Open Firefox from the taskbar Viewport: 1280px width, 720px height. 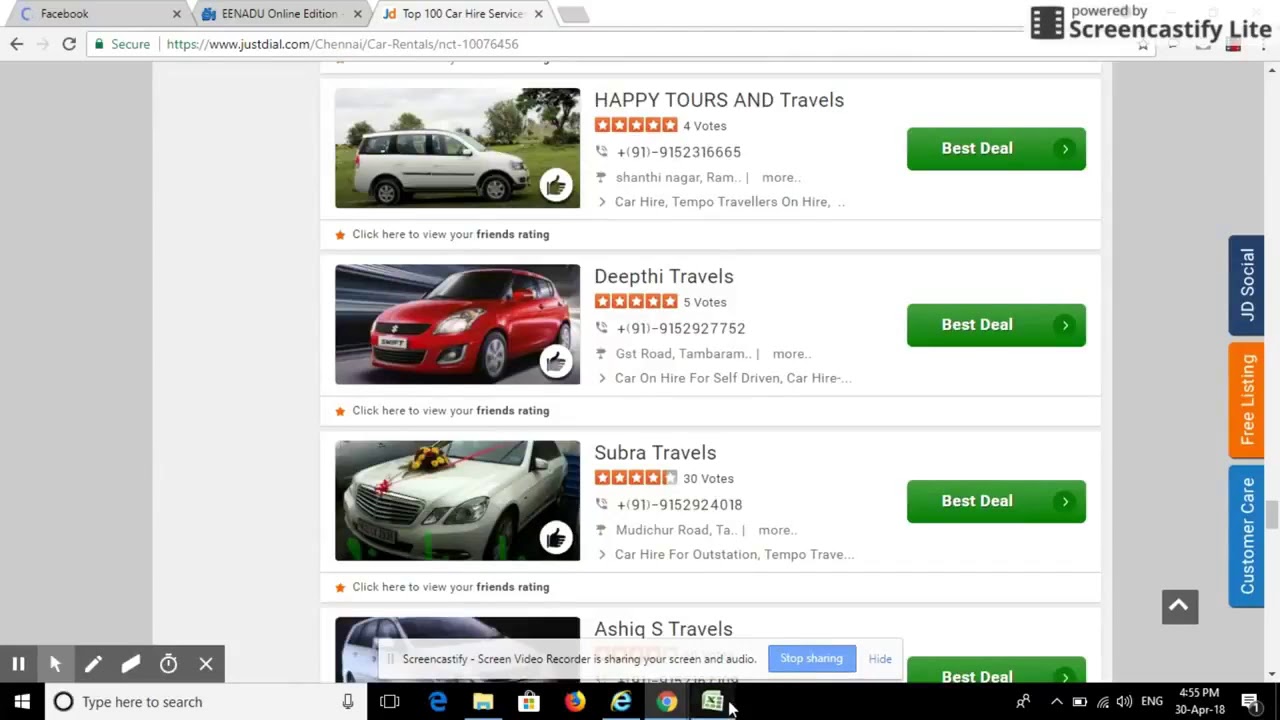pos(575,702)
